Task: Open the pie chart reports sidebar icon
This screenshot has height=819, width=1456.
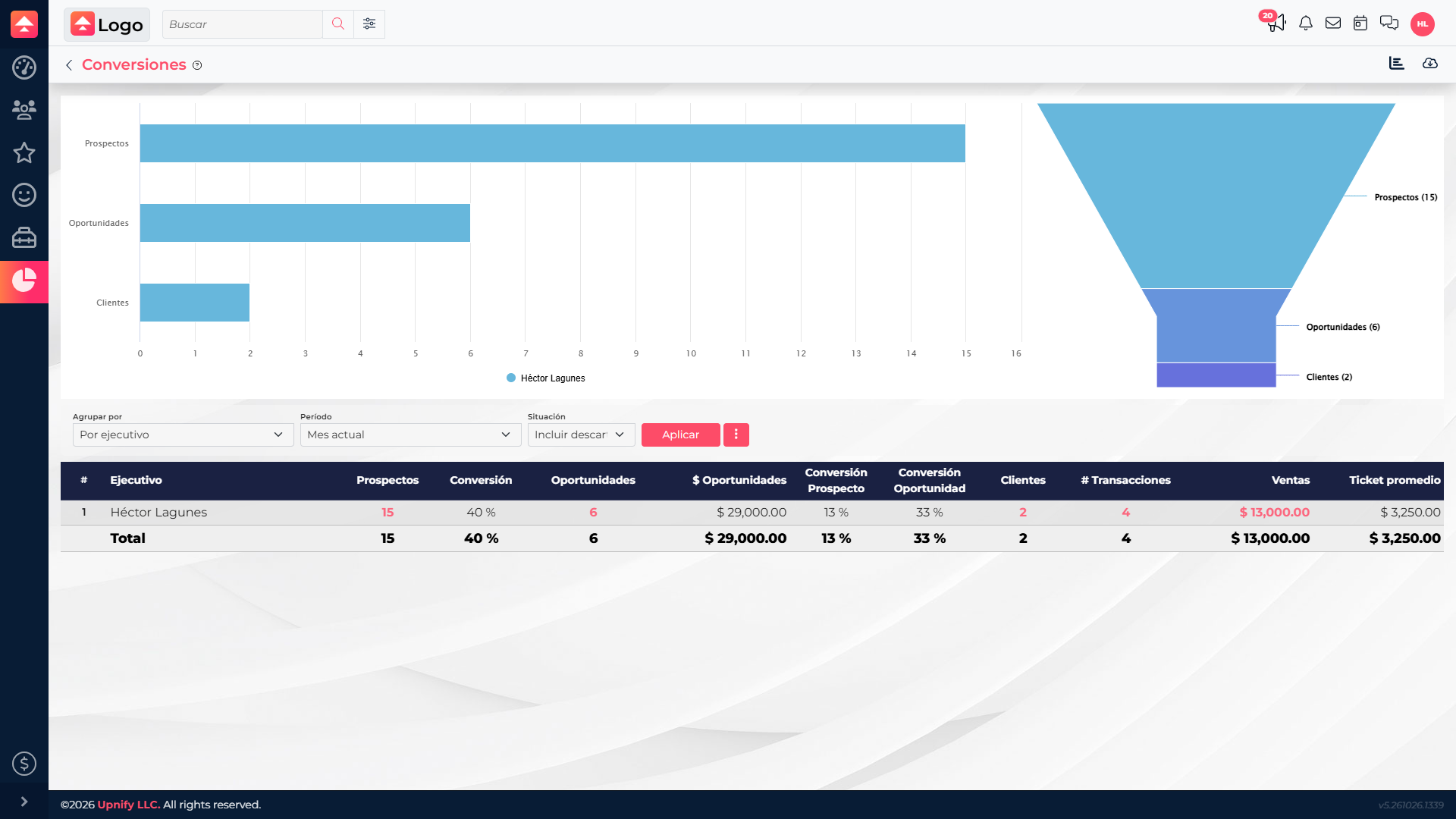Action: (x=24, y=281)
